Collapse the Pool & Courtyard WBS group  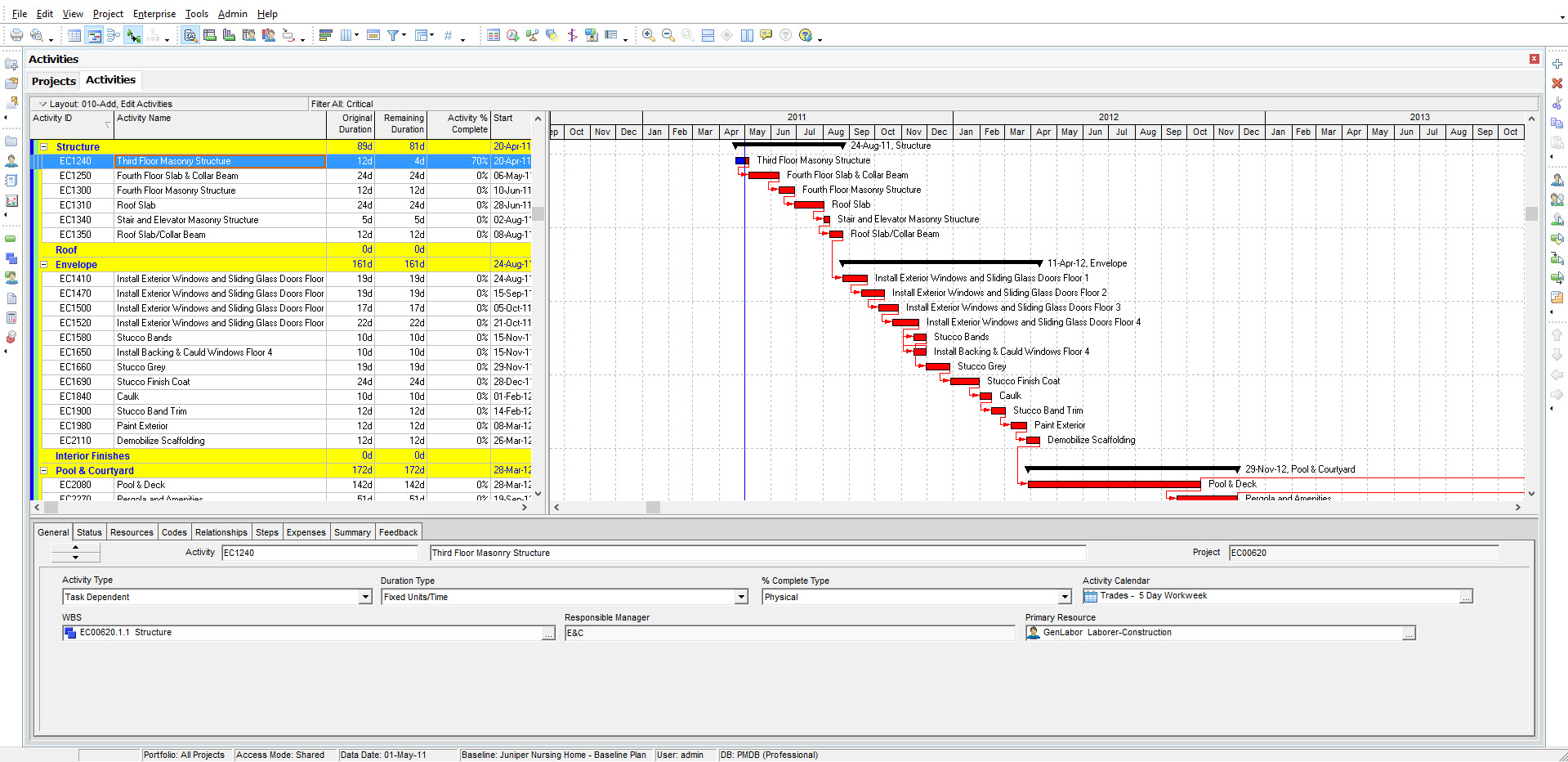point(44,471)
